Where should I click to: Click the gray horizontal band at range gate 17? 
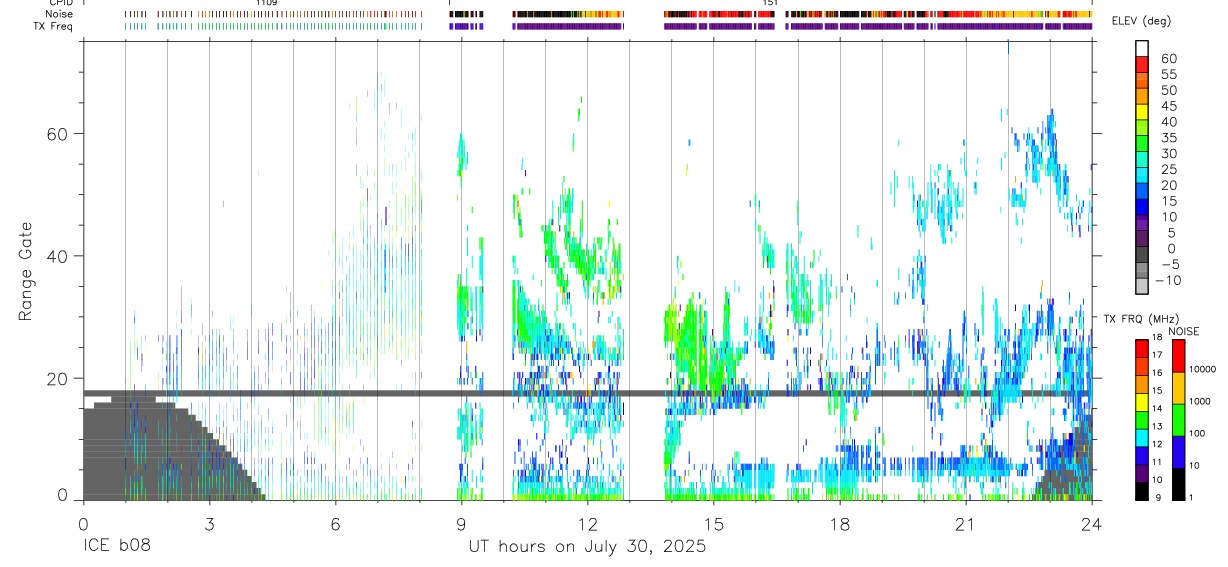click(587, 393)
